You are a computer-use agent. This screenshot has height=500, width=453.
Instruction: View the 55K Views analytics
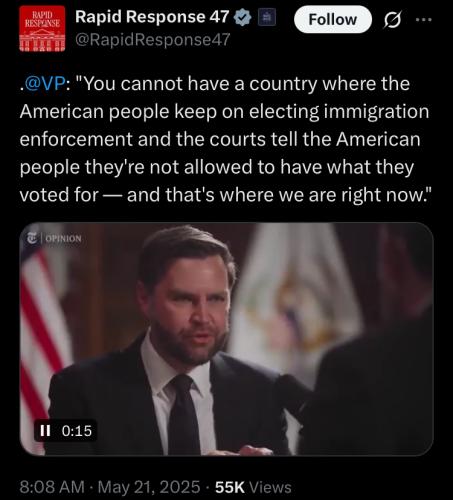[253, 487]
